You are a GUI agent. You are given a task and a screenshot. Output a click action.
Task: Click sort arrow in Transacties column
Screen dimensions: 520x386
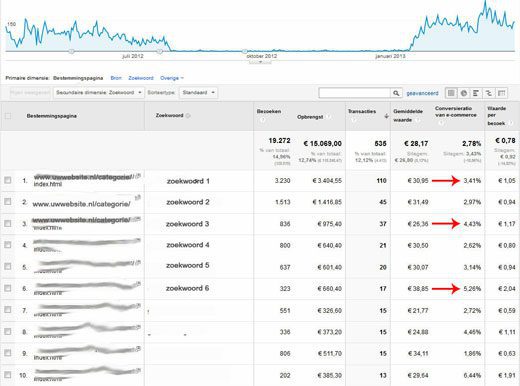point(386,116)
